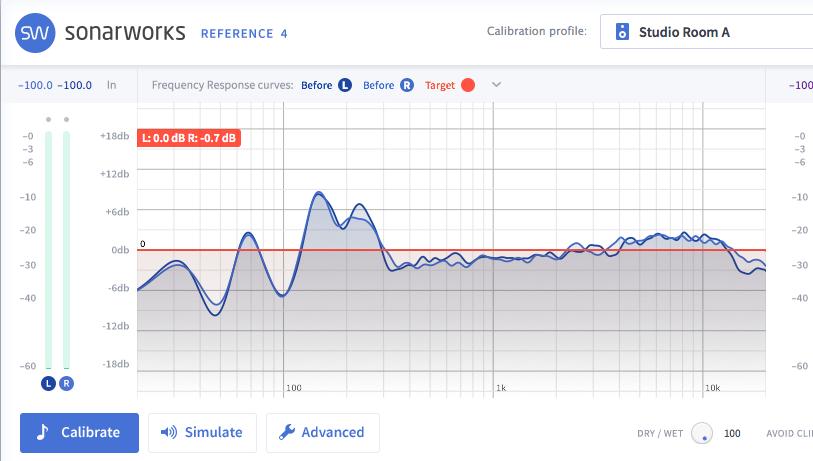Viewport: 813px width, 461px height.
Task: Click the input level value -100.0
Action: click(35, 85)
